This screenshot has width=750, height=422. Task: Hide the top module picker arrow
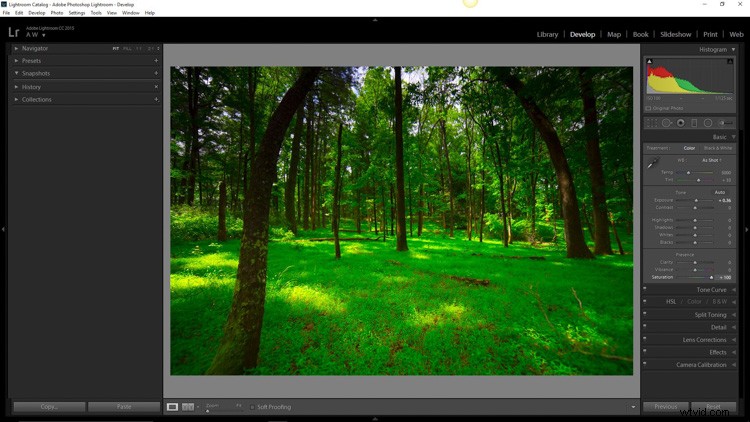coord(375,20)
